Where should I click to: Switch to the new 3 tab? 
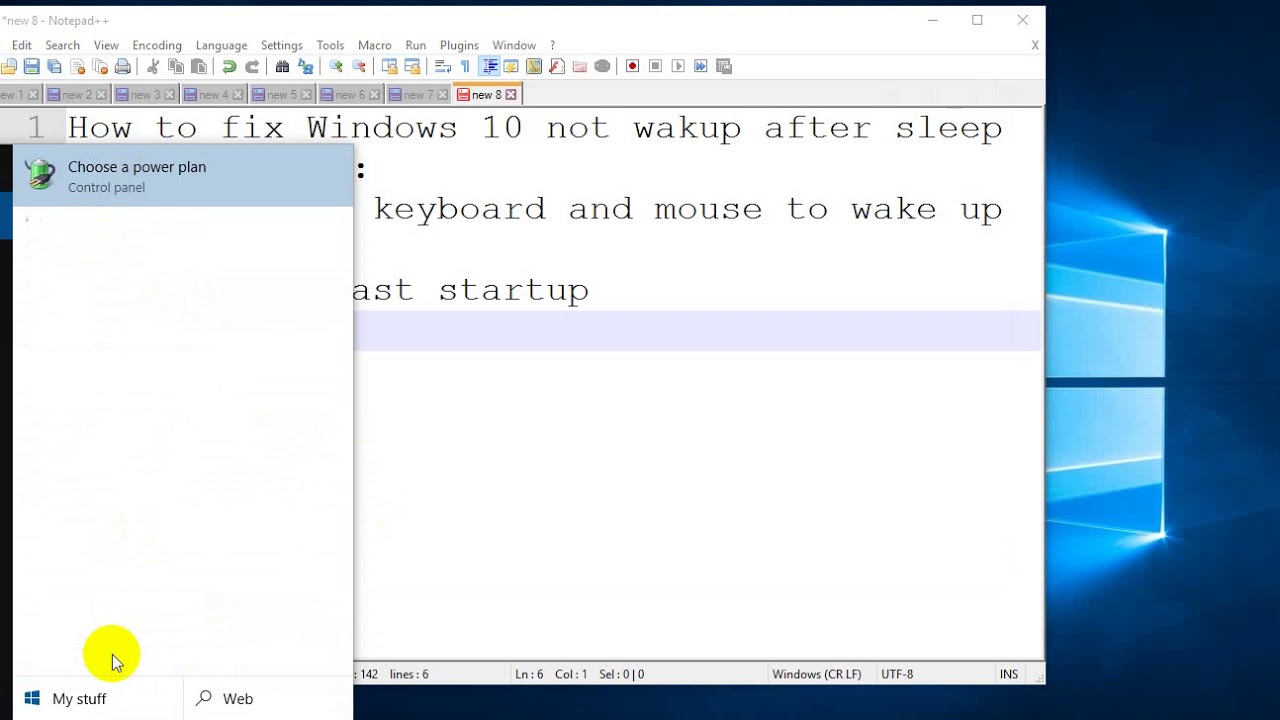[x=145, y=94]
